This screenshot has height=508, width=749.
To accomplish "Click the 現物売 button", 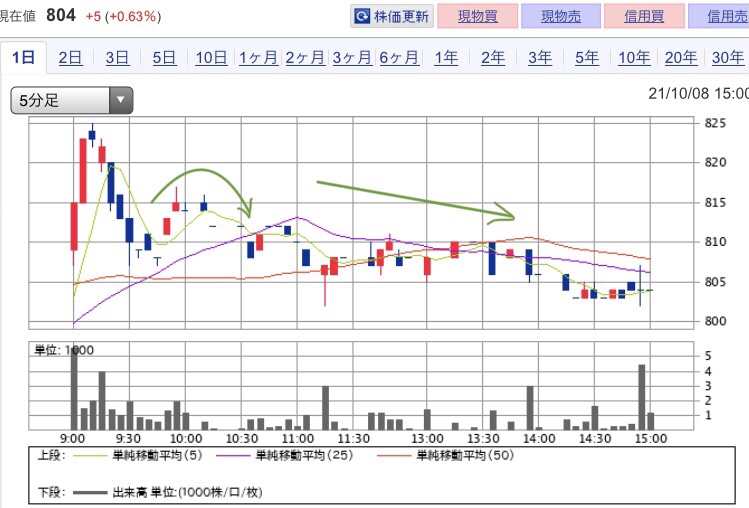I will (x=561, y=16).
